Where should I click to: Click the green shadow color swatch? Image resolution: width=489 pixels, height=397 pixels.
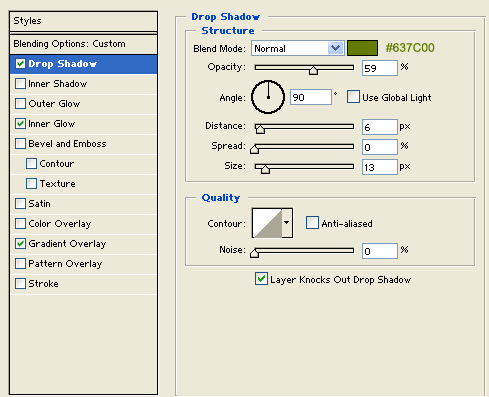tap(362, 48)
